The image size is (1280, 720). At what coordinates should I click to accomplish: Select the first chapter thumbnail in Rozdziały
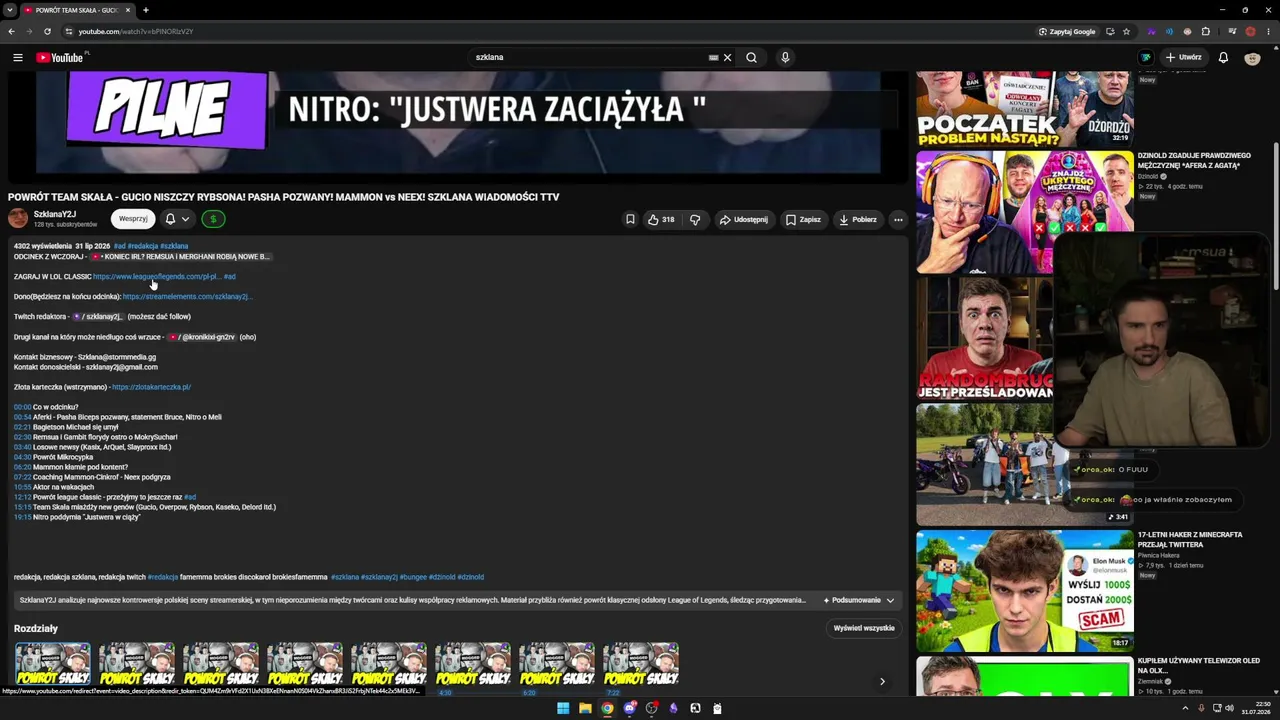click(52, 665)
